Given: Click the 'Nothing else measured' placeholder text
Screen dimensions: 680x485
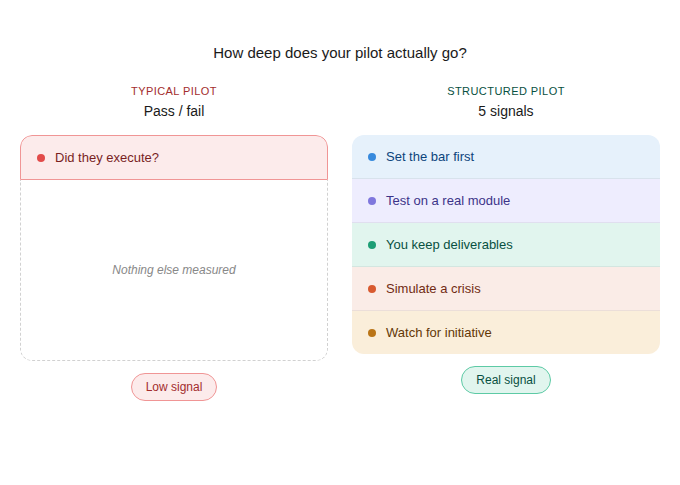Looking at the screenshot, I should 174,270.
